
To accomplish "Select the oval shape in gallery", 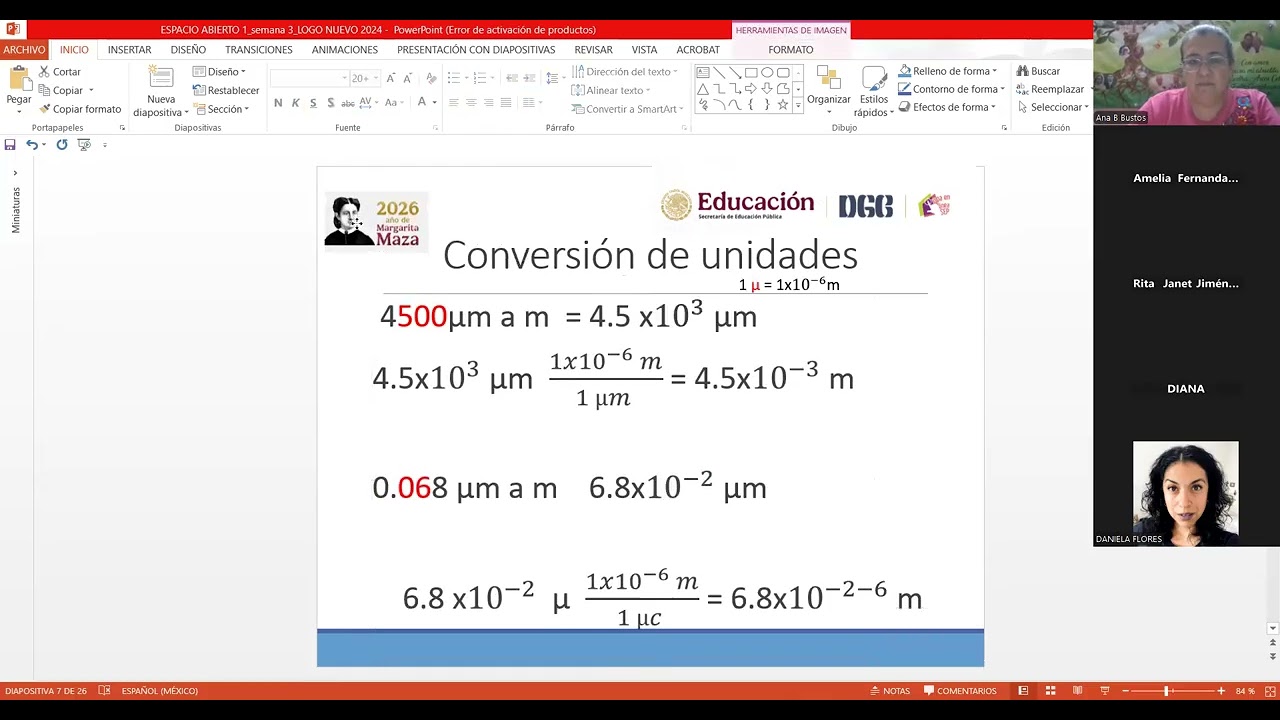I will click(767, 72).
